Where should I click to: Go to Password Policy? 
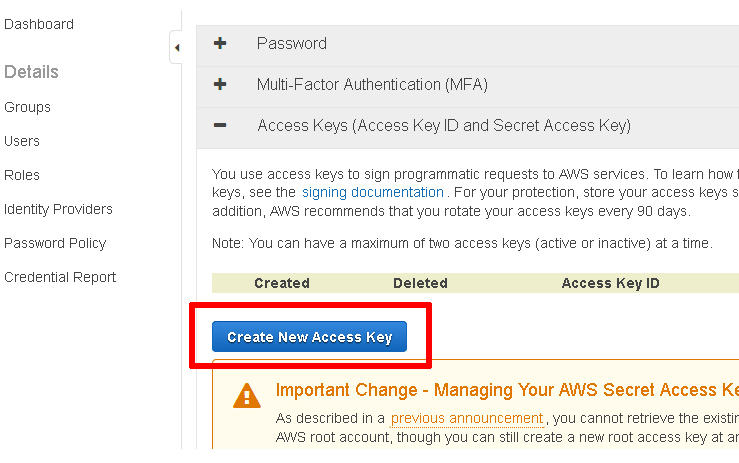55,243
